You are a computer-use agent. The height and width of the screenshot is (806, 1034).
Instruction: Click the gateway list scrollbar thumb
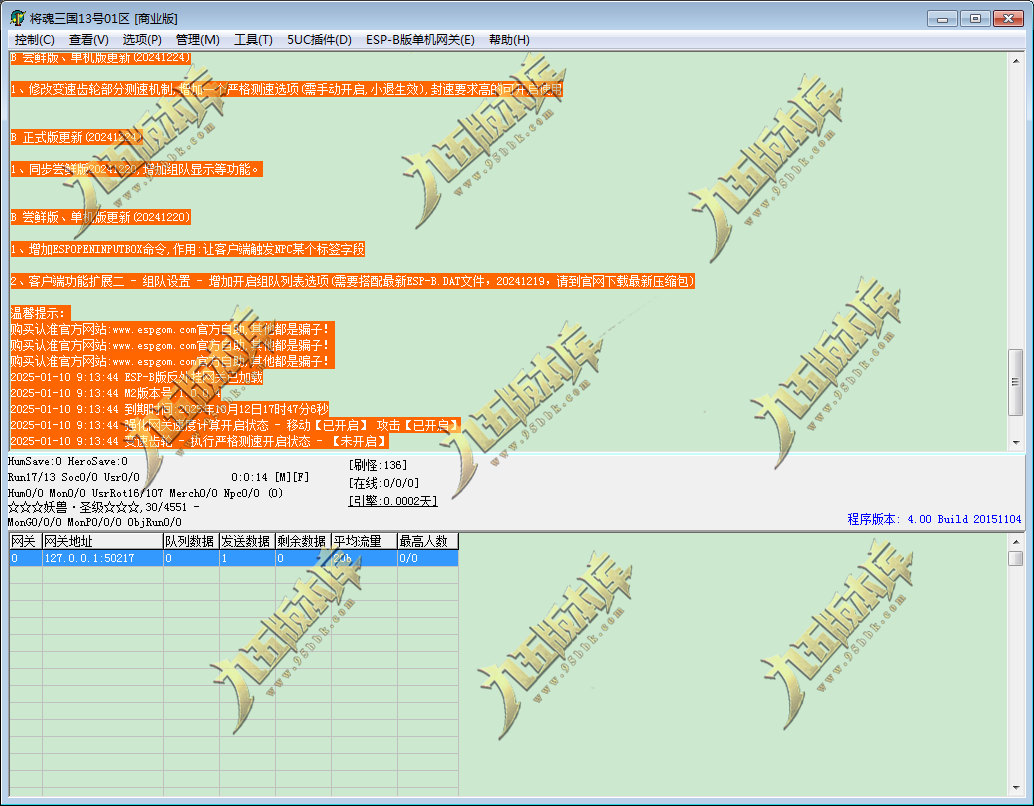(x=1016, y=558)
